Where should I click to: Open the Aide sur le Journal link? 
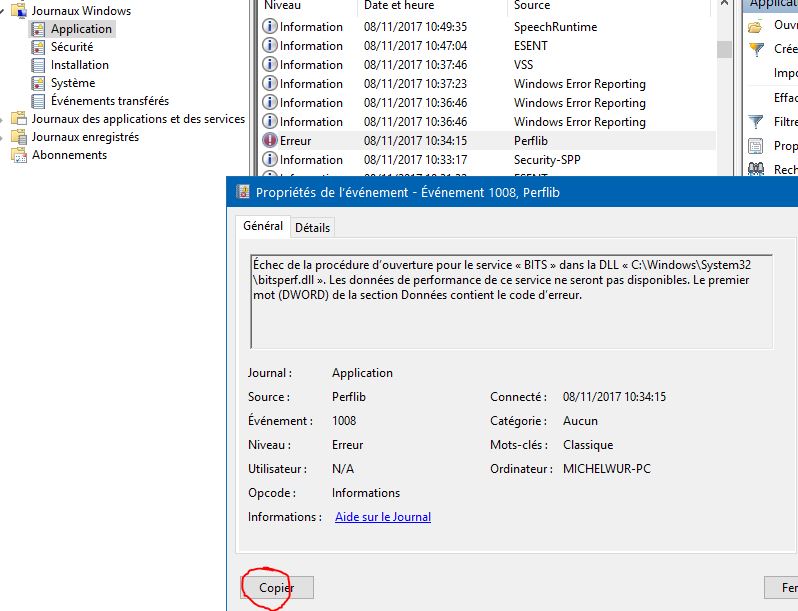(x=383, y=517)
